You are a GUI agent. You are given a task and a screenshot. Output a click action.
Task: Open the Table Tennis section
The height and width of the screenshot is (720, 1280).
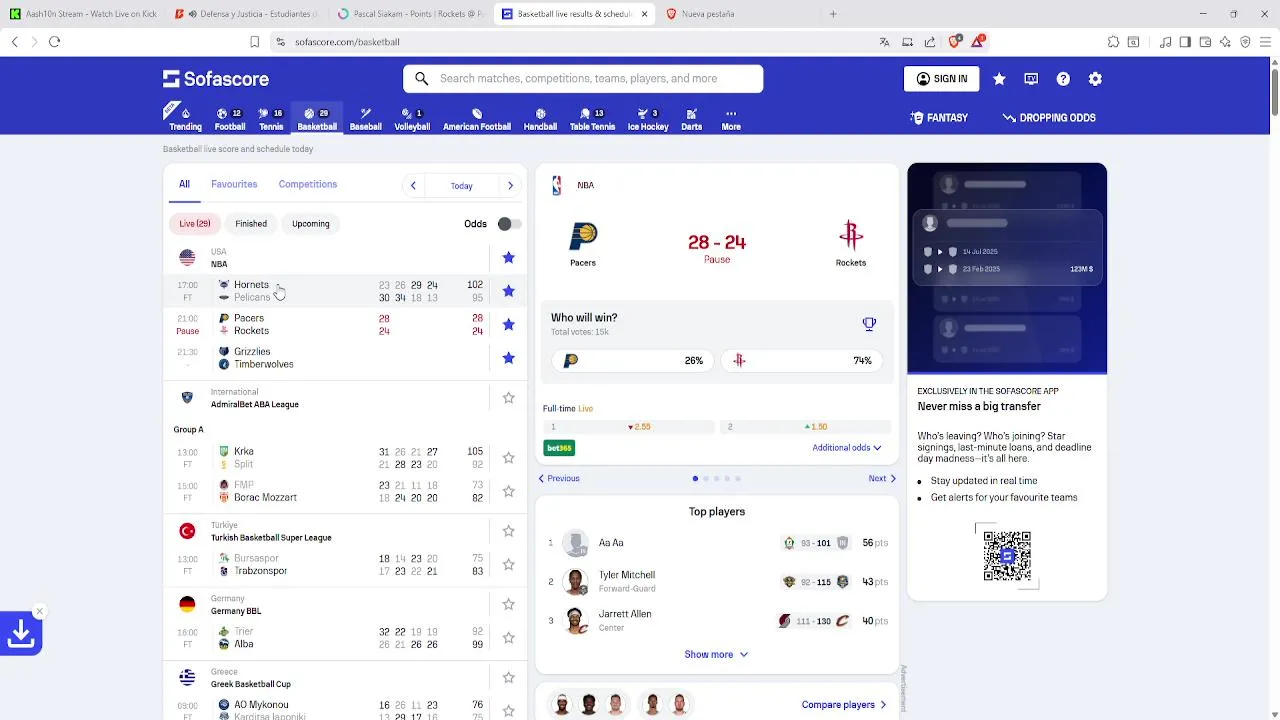[x=592, y=118]
